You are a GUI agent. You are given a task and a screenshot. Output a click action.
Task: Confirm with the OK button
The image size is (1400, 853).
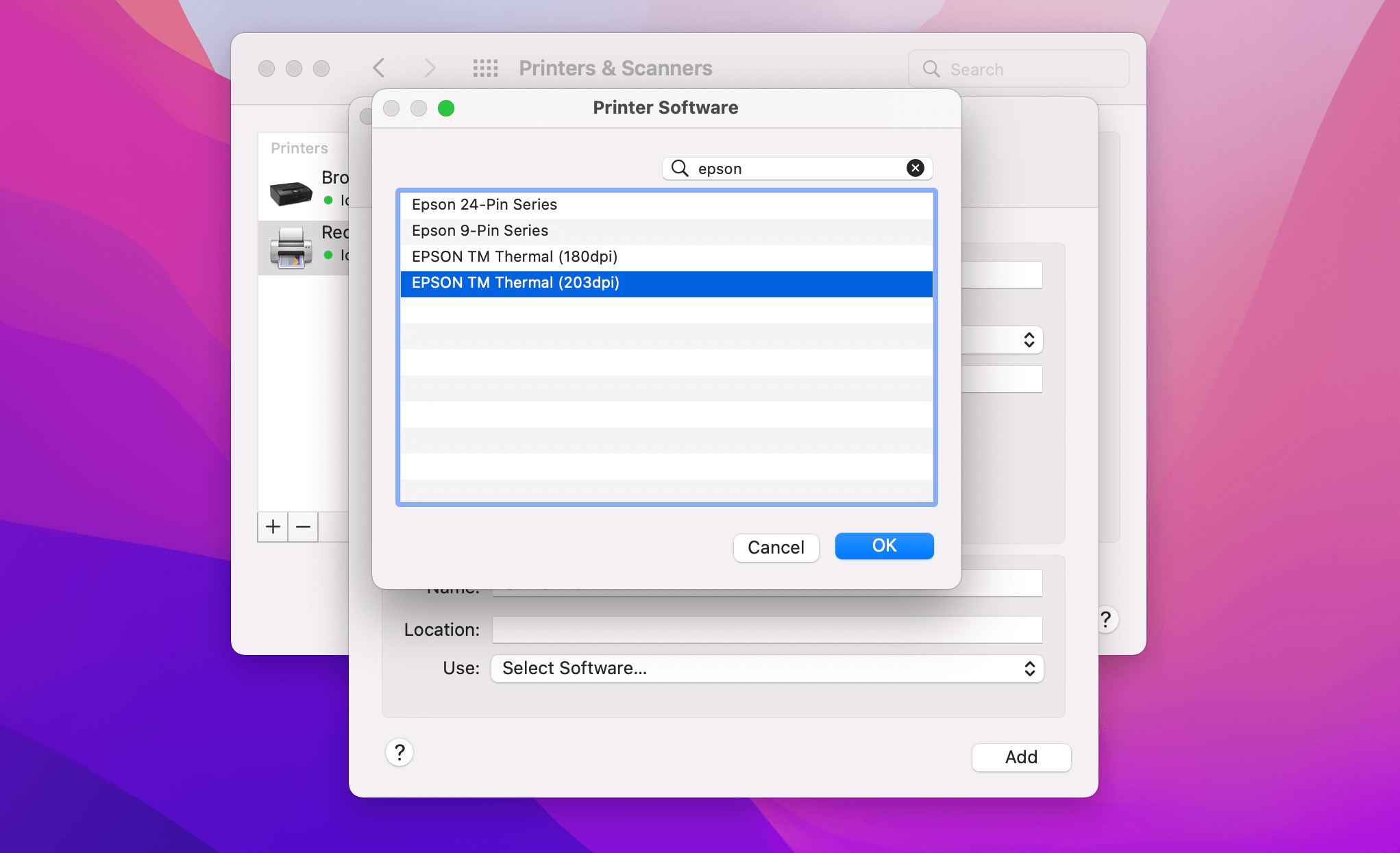(x=883, y=546)
